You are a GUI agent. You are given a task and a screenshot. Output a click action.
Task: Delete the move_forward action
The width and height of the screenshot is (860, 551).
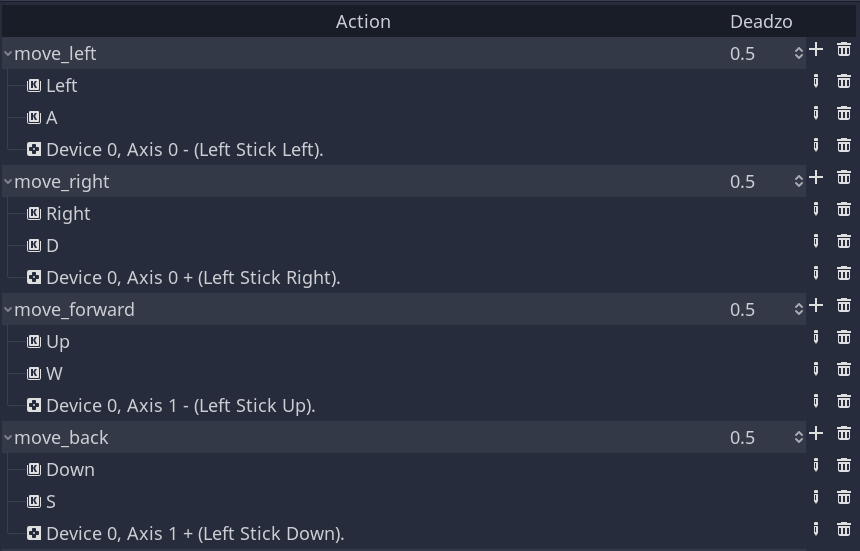coord(843,306)
